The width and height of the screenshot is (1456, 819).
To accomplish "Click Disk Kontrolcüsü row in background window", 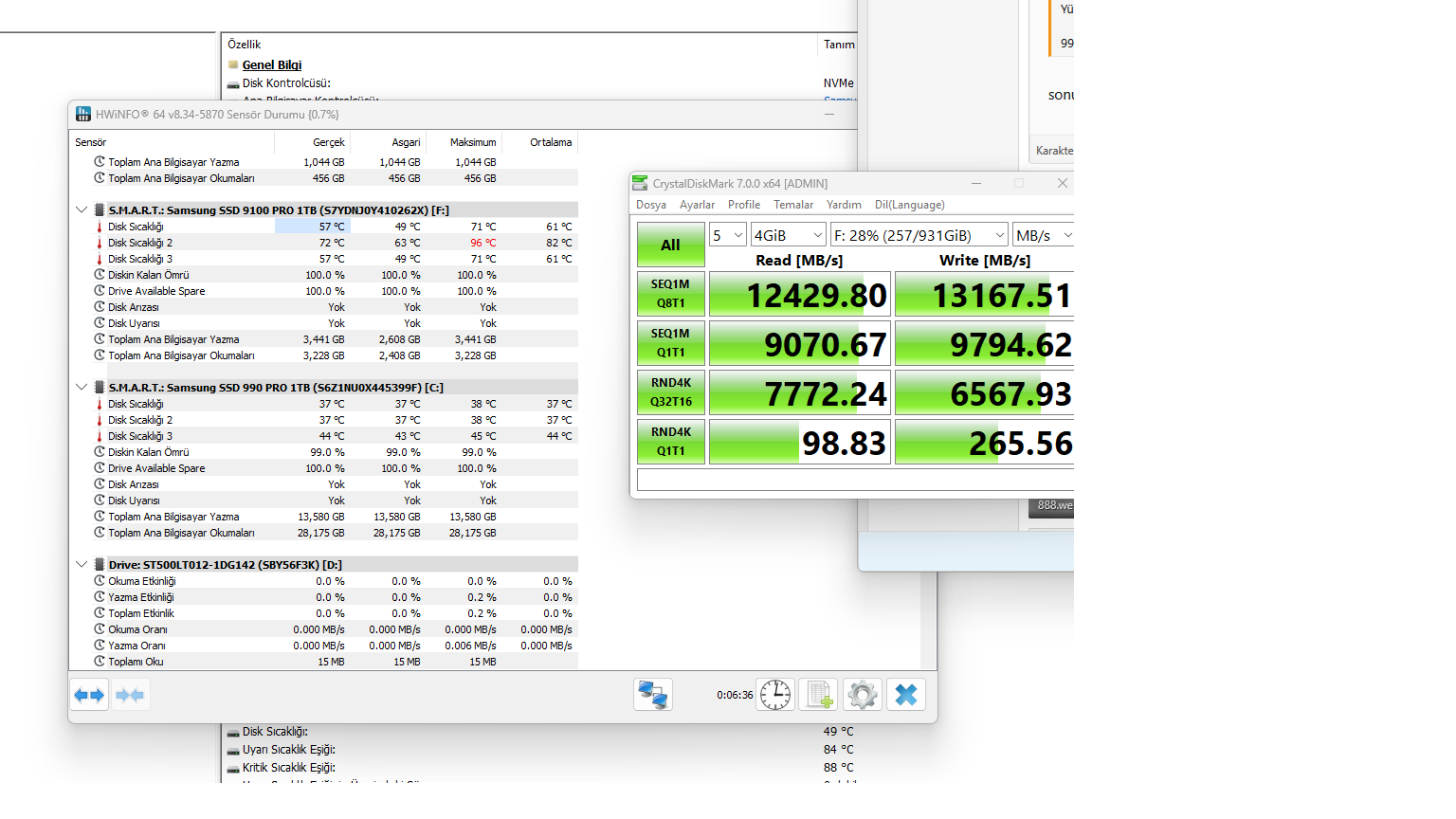I will click(x=540, y=83).
